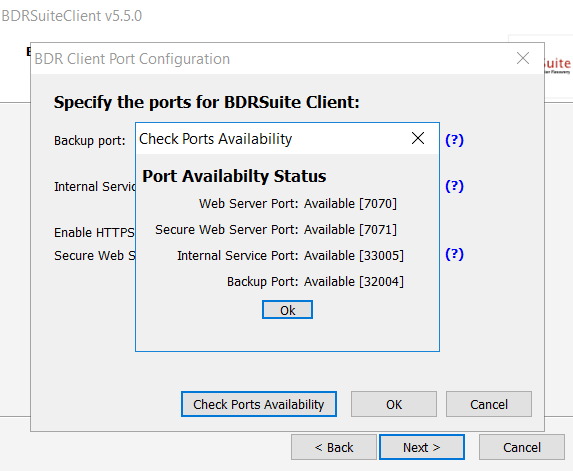Image resolution: width=573 pixels, height=471 pixels.
Task: Cancel the BDRSuiteClient installer
Action: point(522,447)
